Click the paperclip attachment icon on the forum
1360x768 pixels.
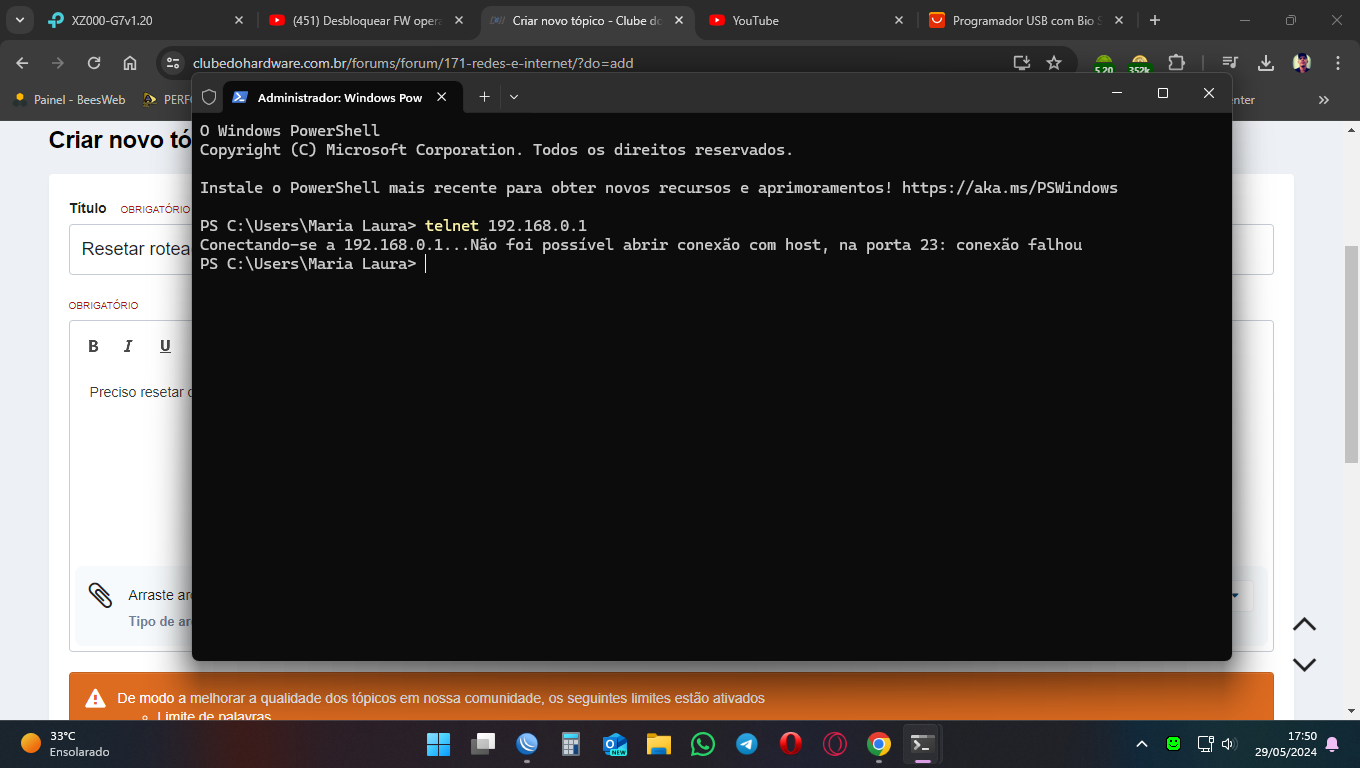click(101, 596)
